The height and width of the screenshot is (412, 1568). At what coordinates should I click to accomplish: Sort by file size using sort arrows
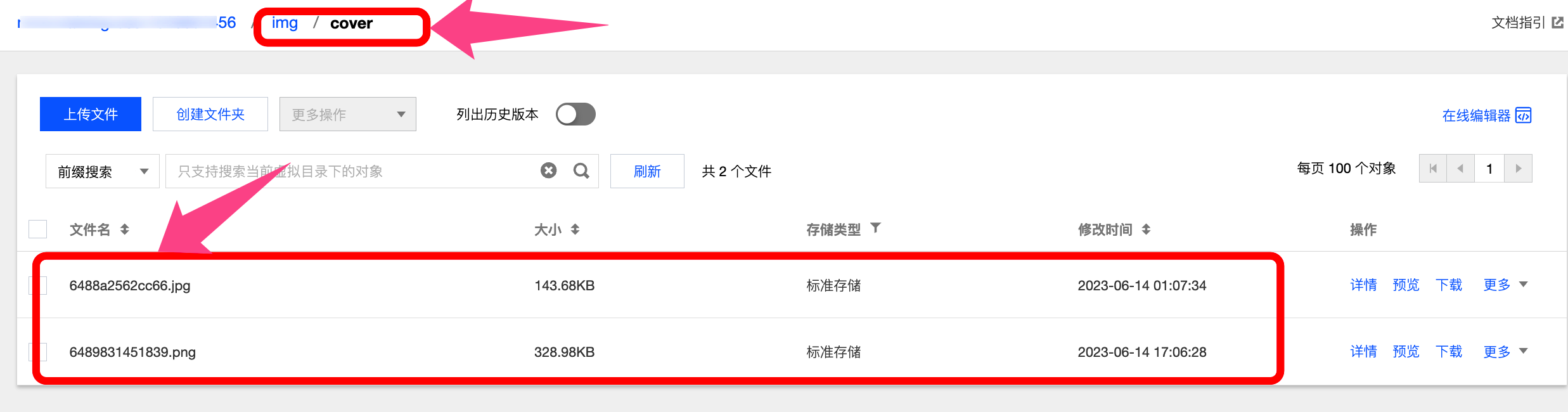(x=575, y=229)
